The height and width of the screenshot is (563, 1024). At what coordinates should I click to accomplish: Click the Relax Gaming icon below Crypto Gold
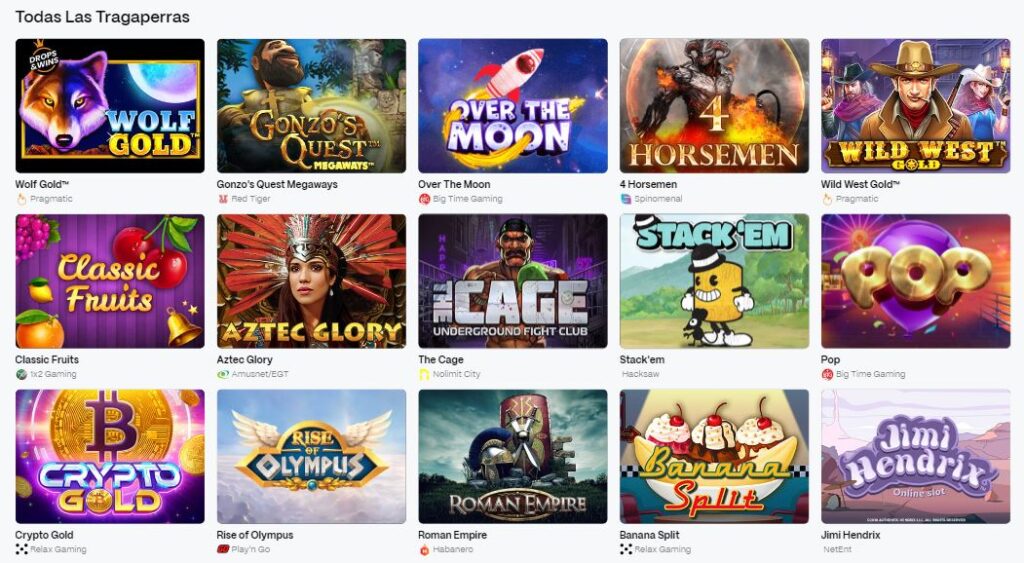pos(21,550)
